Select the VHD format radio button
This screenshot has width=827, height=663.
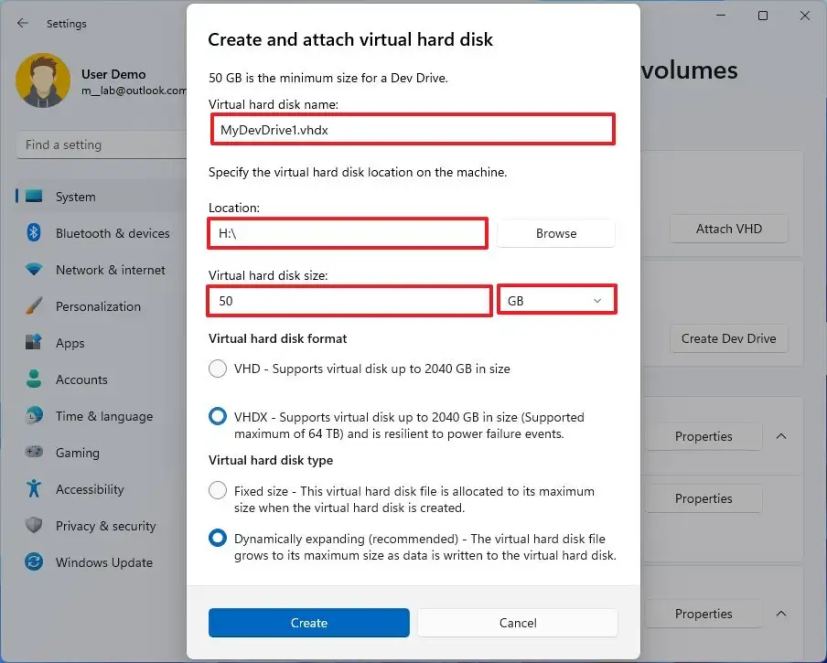tap(217, 368)
